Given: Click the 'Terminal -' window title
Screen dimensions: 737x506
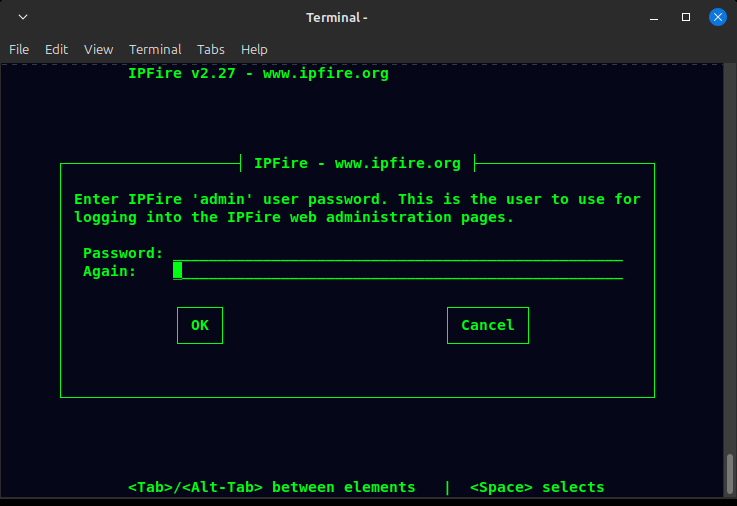Looking at the screenshot, I should click(337, 17).
